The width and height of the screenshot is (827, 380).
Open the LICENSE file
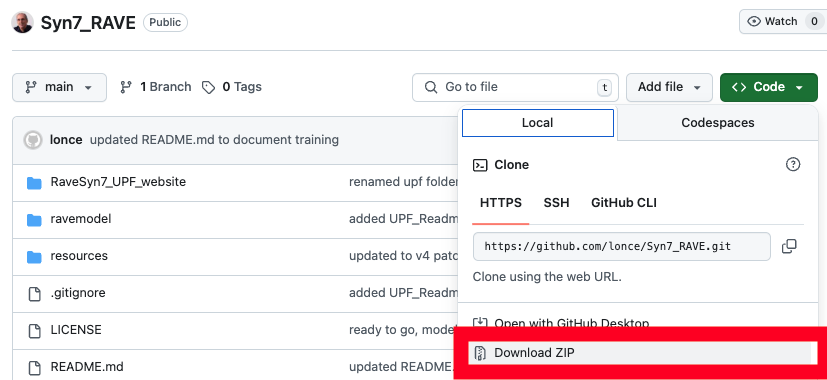pyautogui.click(x=76, y=330)
